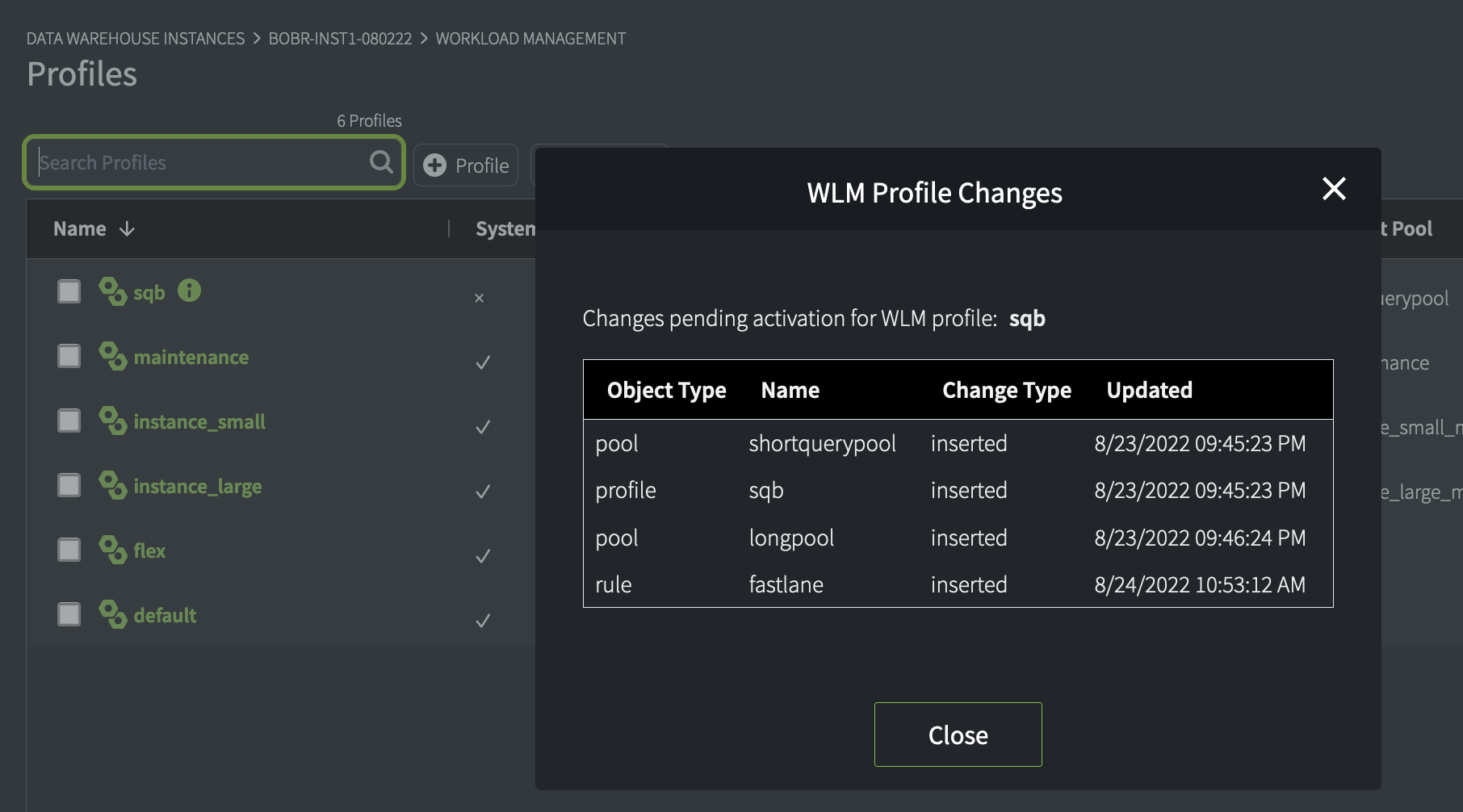Focus the Search Profiles input field
1463x812 pixels.
(x=202, y=163)
